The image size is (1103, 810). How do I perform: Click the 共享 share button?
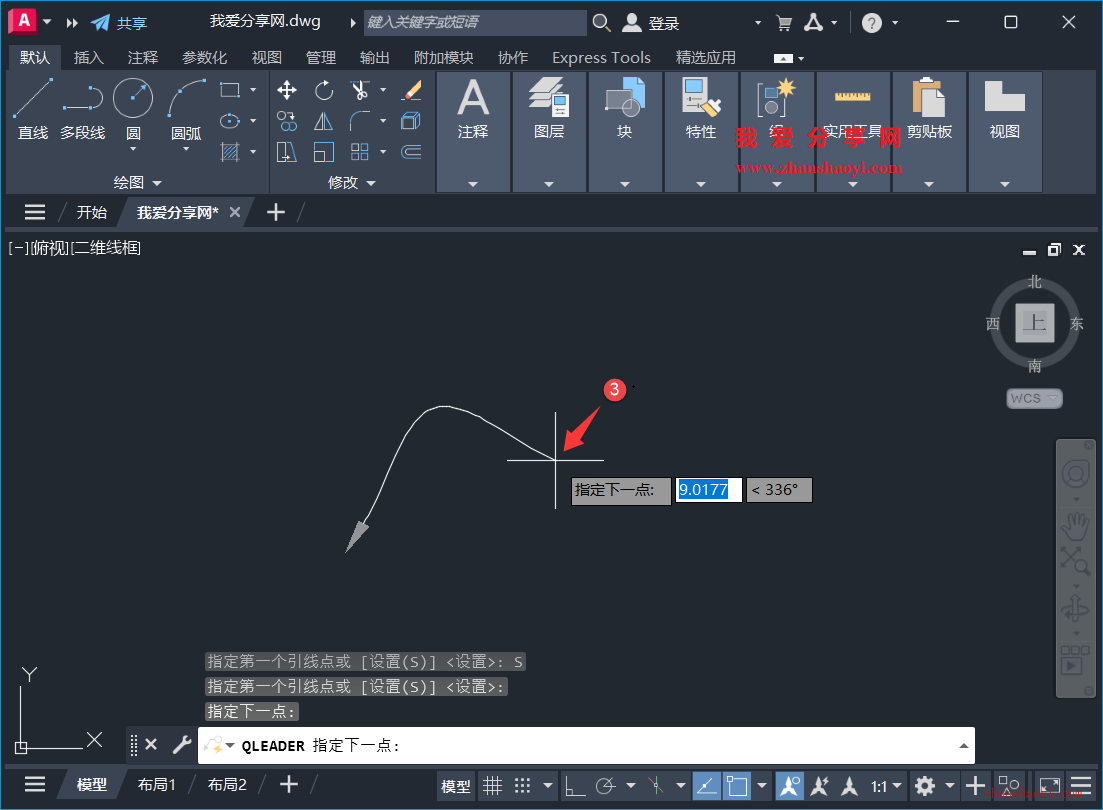coord(120,23)
